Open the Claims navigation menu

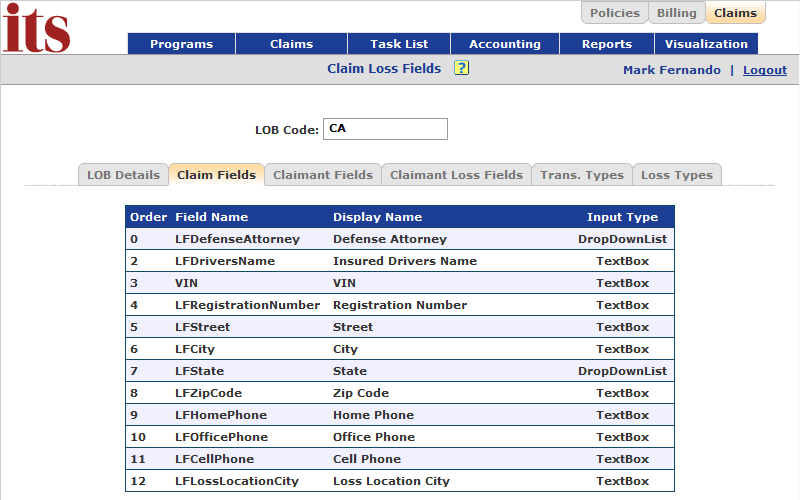(291, 44)
